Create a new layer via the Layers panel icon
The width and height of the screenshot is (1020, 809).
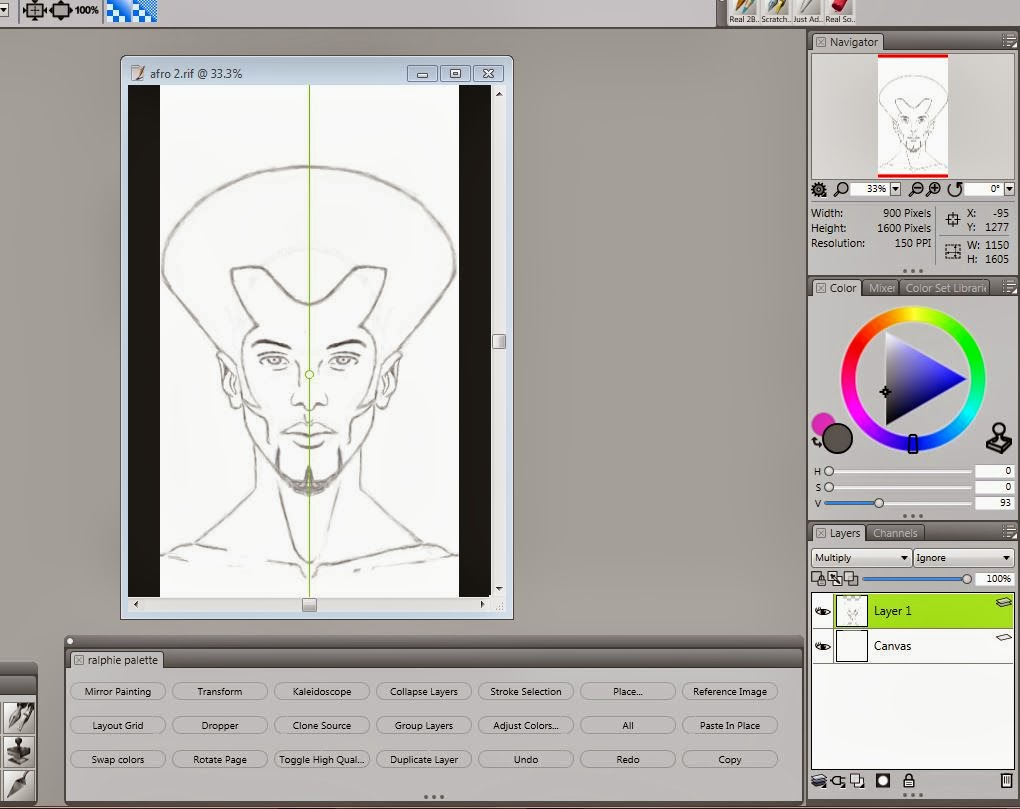(x=855, y=781)
